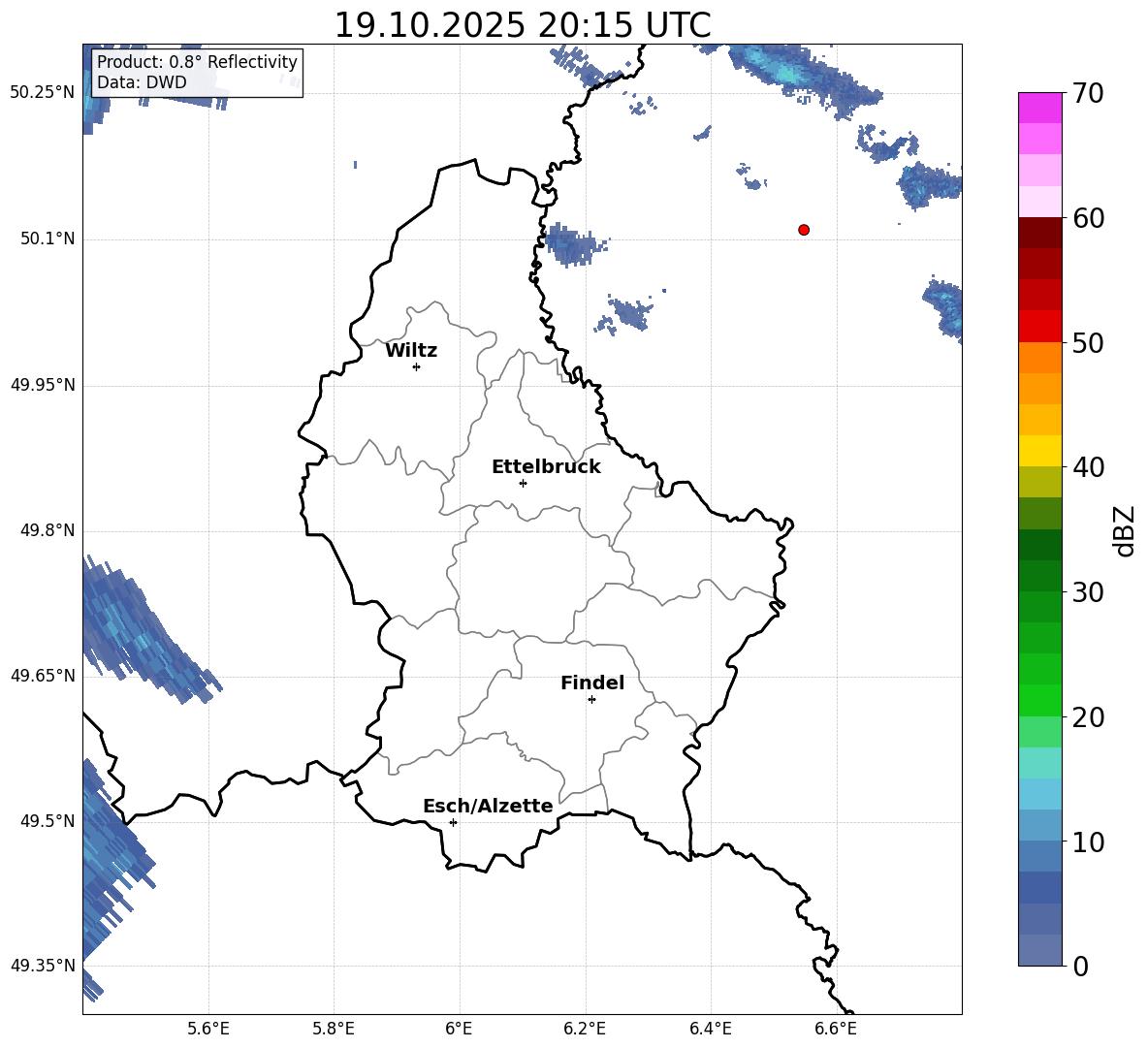The width and height of the screenshot is (1148, 1048).
Task: Click the 6°E longitude label
Action: point(459,1029)
